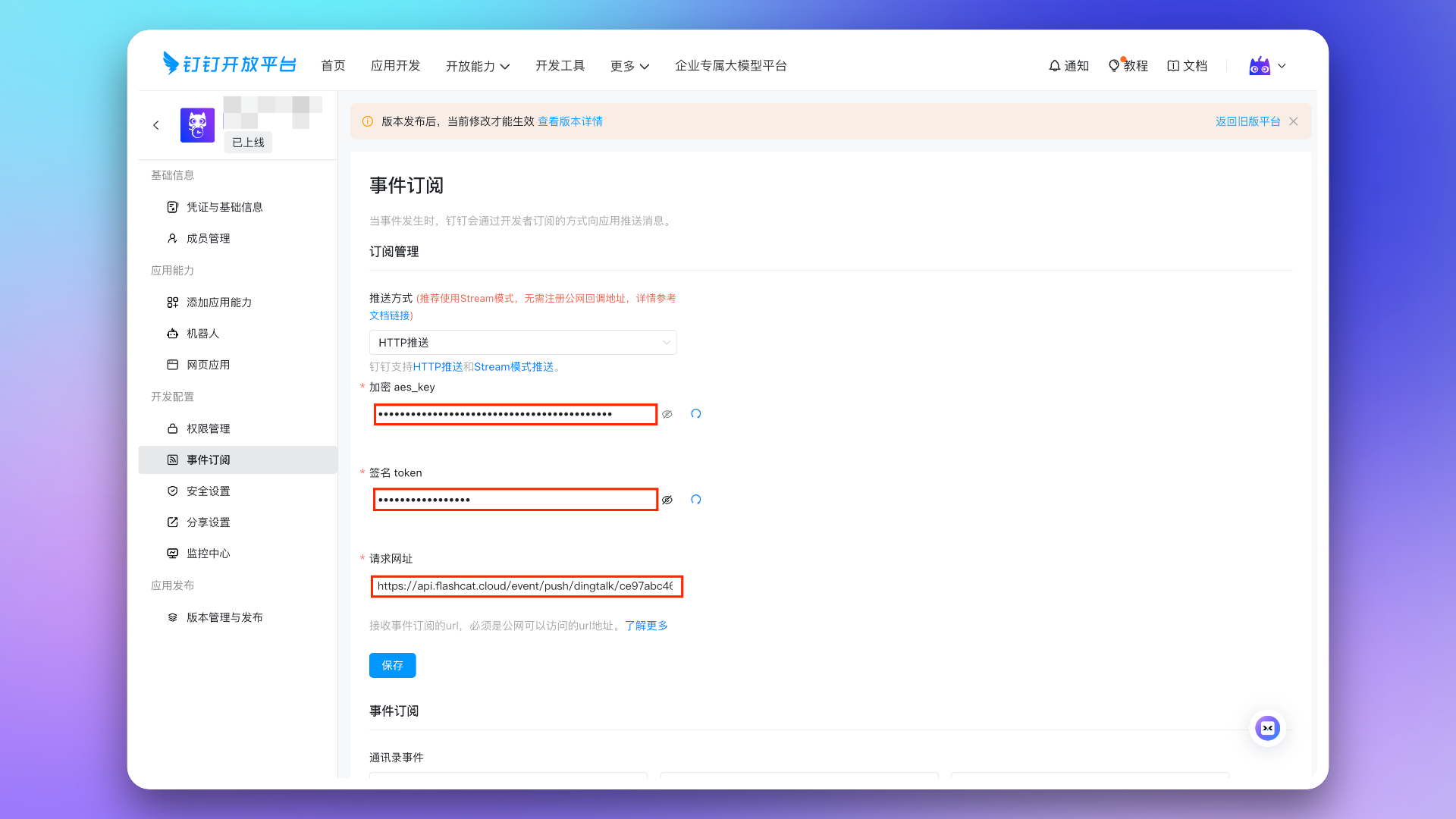This screenshot has height=819, width=1456.
Task: Expand the 开放能力 menu
Action: [478, 66]
